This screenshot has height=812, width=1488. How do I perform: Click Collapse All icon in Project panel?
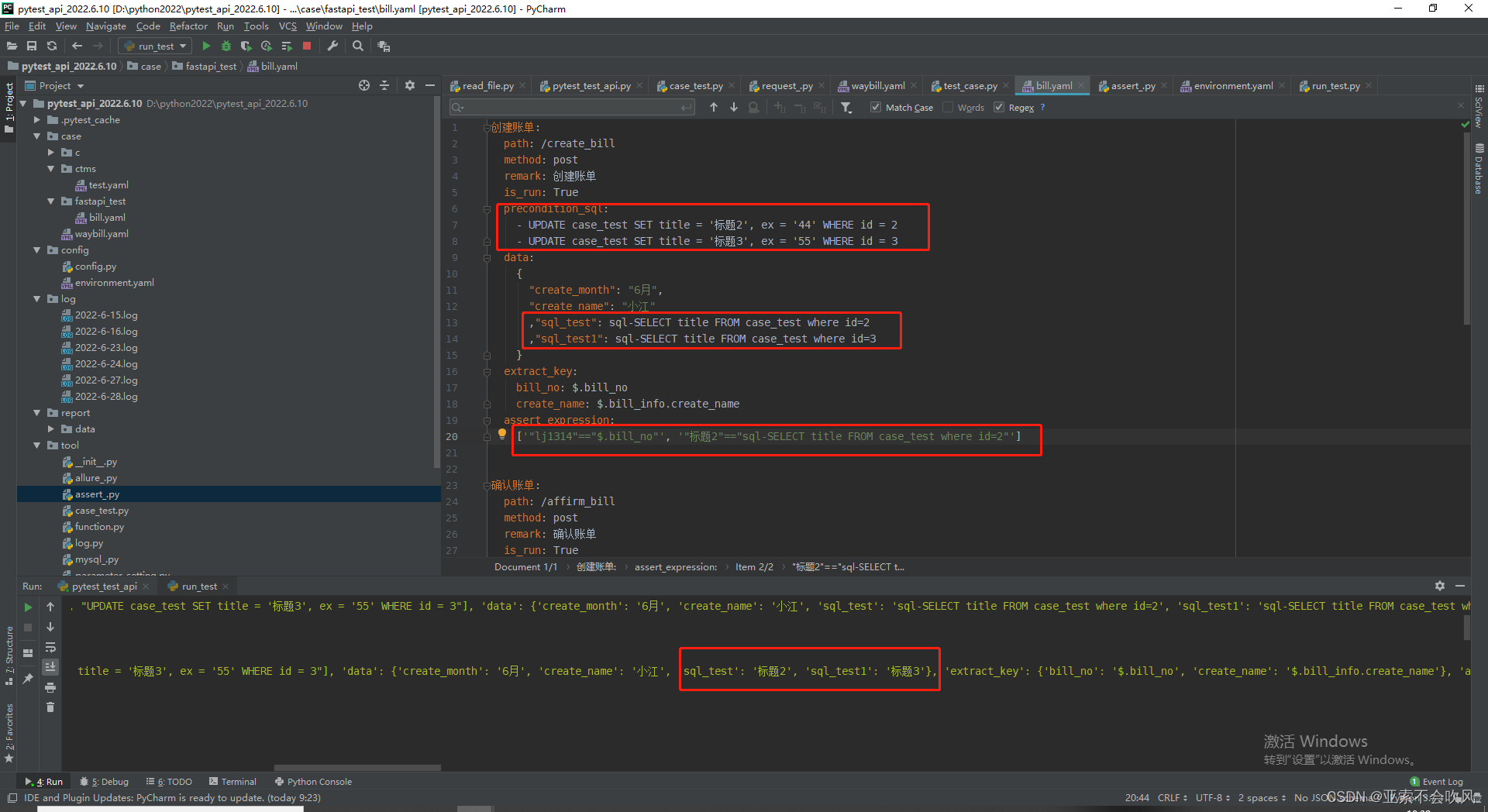tap(384, 86)
